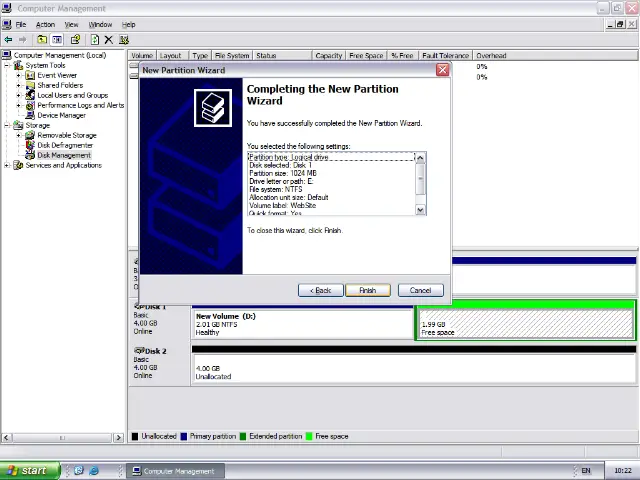Cancel the New Partition Wizard
Screen dimensions: 640x480
[420, 290]
